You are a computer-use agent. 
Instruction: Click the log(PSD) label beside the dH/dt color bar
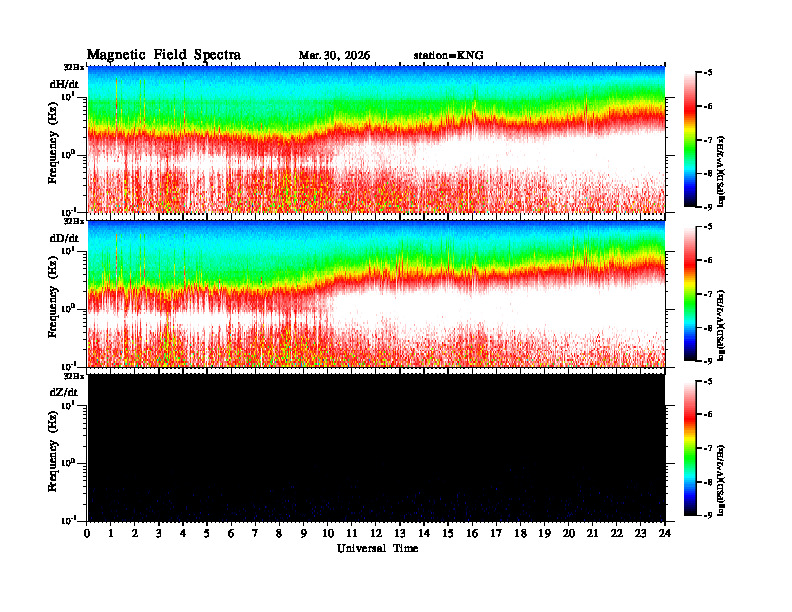pyautogui.click(x=721, y=171)
